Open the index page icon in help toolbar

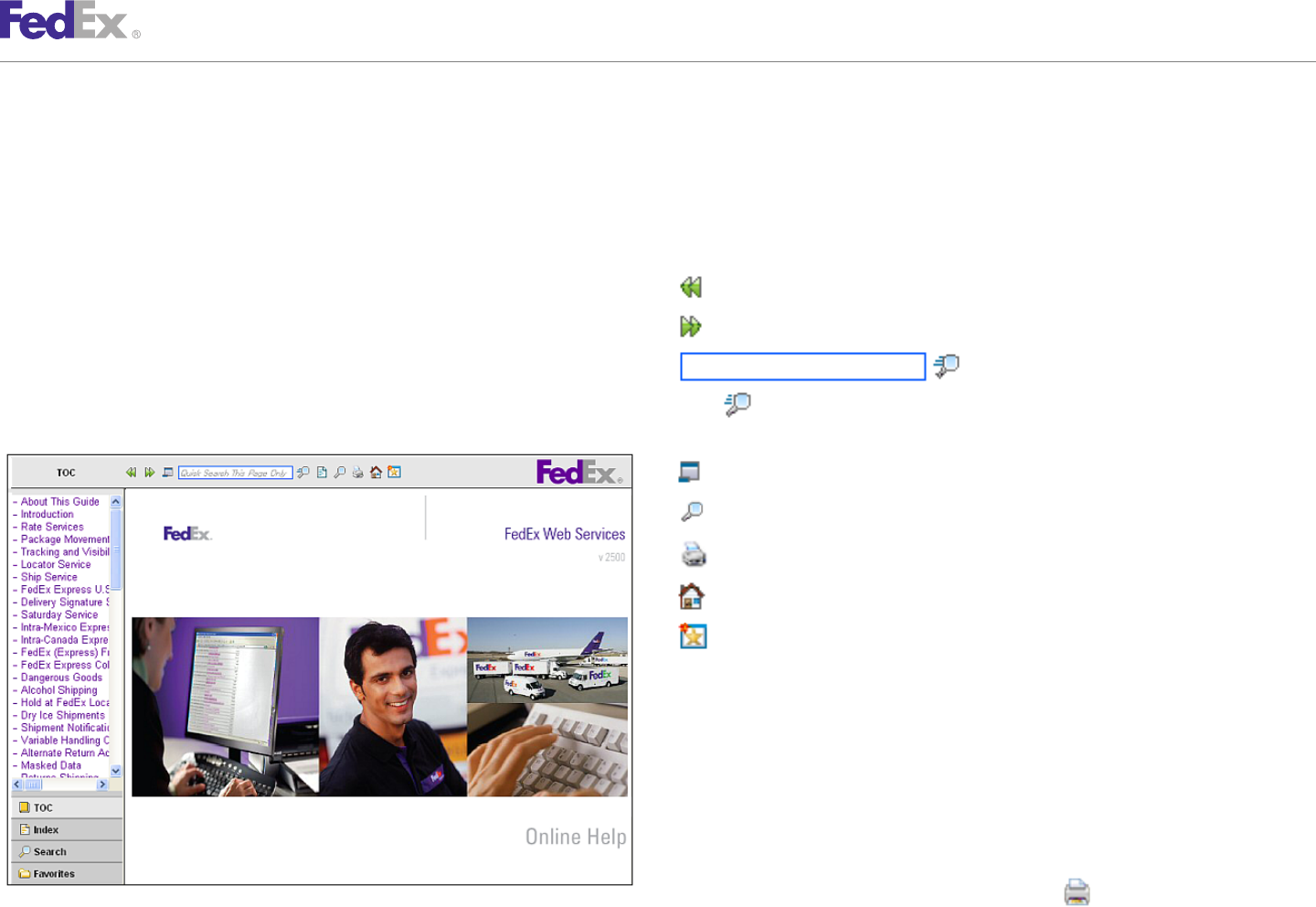[322, 473]
